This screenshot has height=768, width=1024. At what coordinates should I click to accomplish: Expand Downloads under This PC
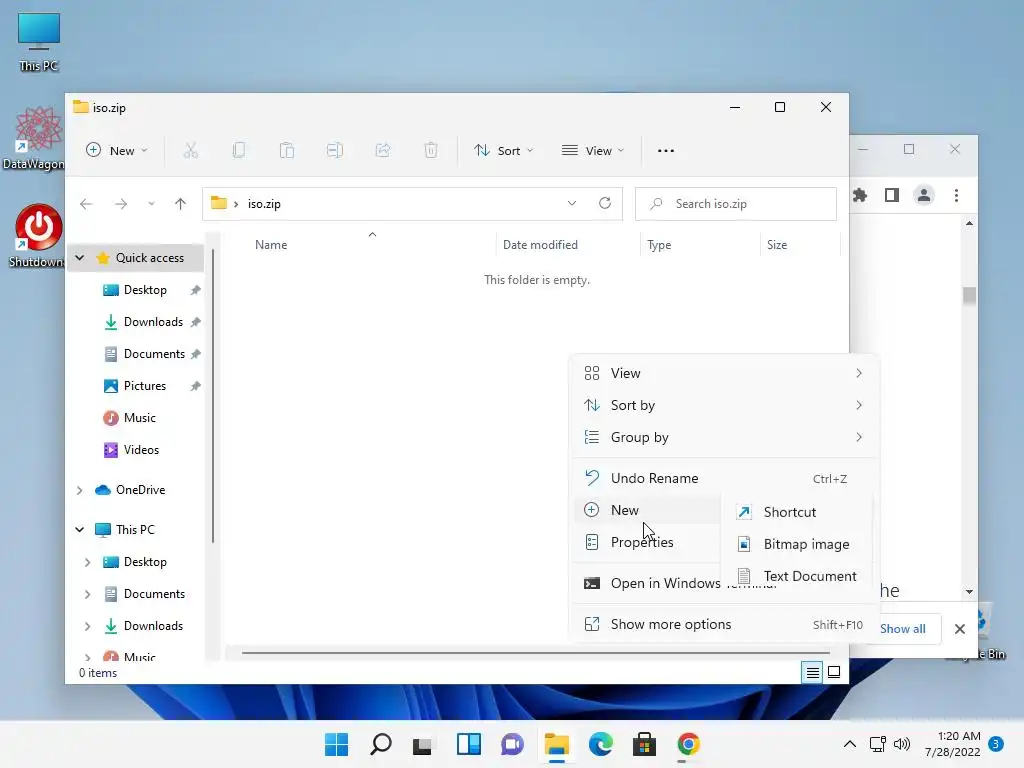(x=88, y=626)
